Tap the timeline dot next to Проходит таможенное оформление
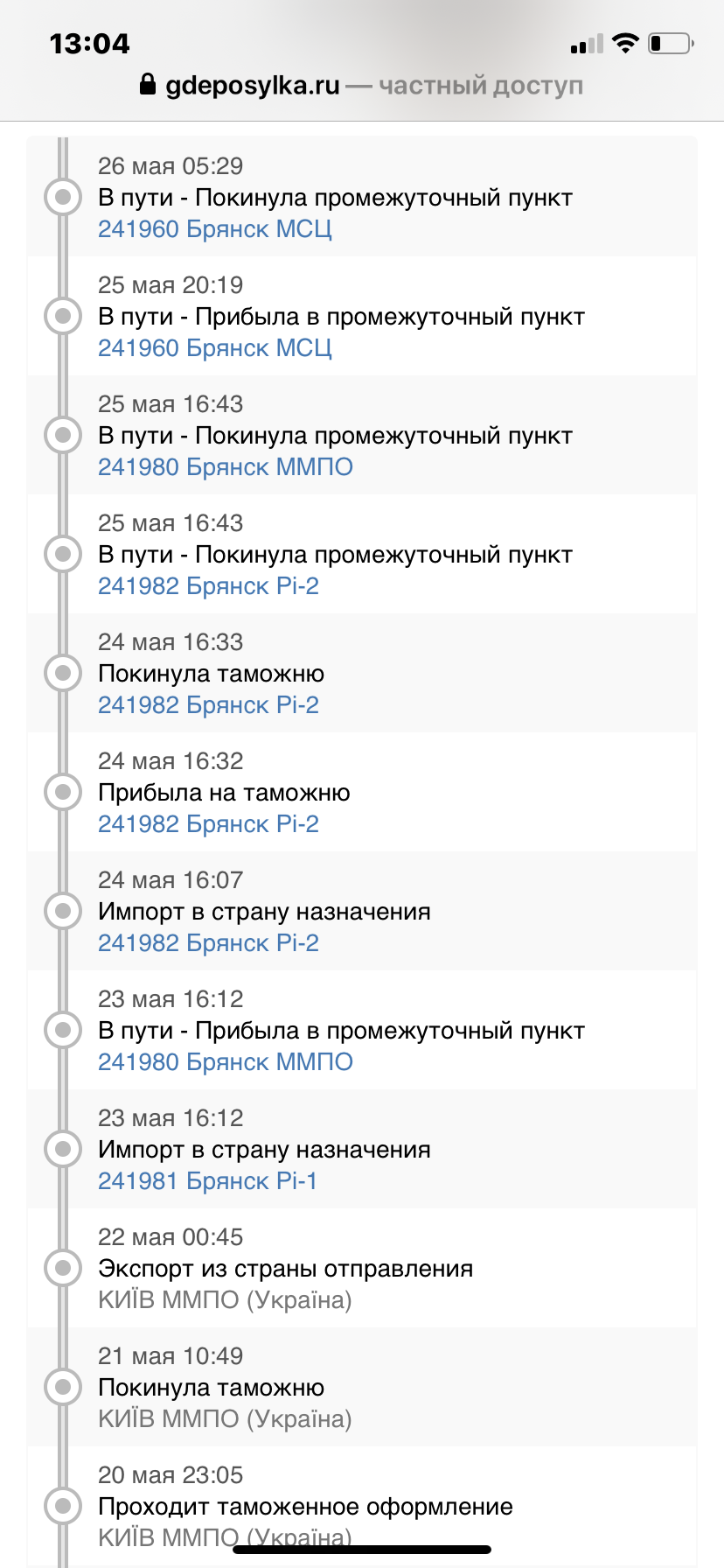The height and width of the screenshot is (1568, 724). (x=62, y=1506)
